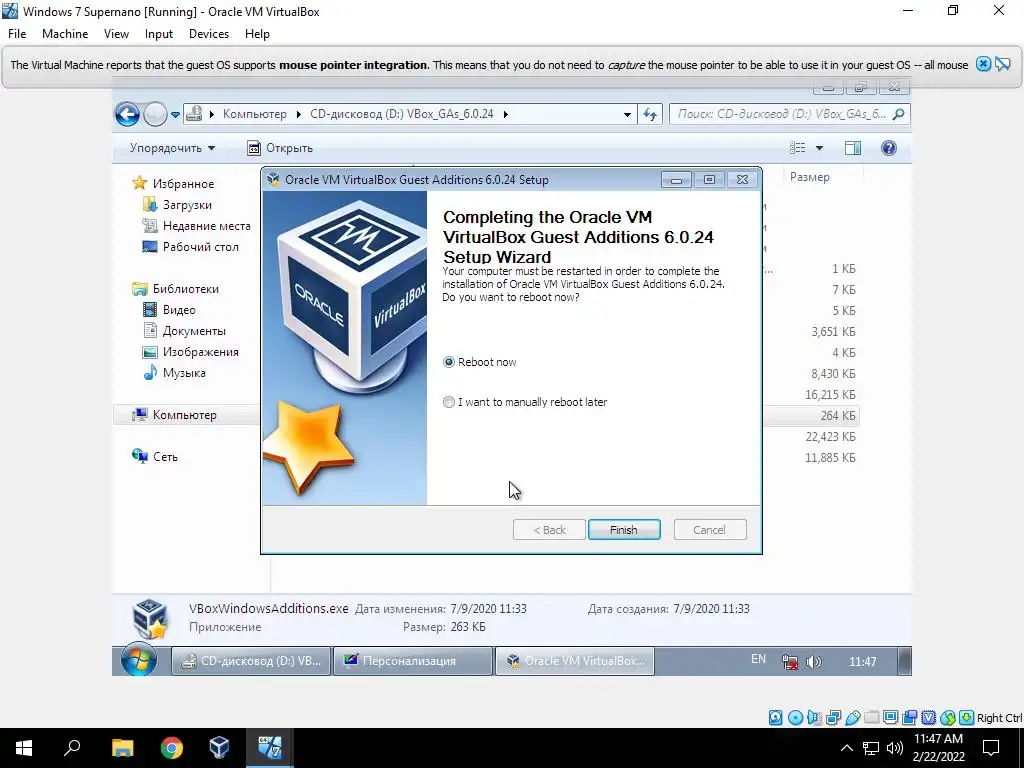
Task: Select Рабочий стол in the sidebar
Action: point(200,247)
